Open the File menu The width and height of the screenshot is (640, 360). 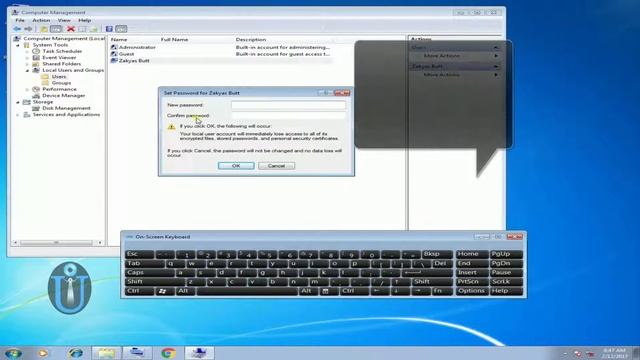coord(20,20)
